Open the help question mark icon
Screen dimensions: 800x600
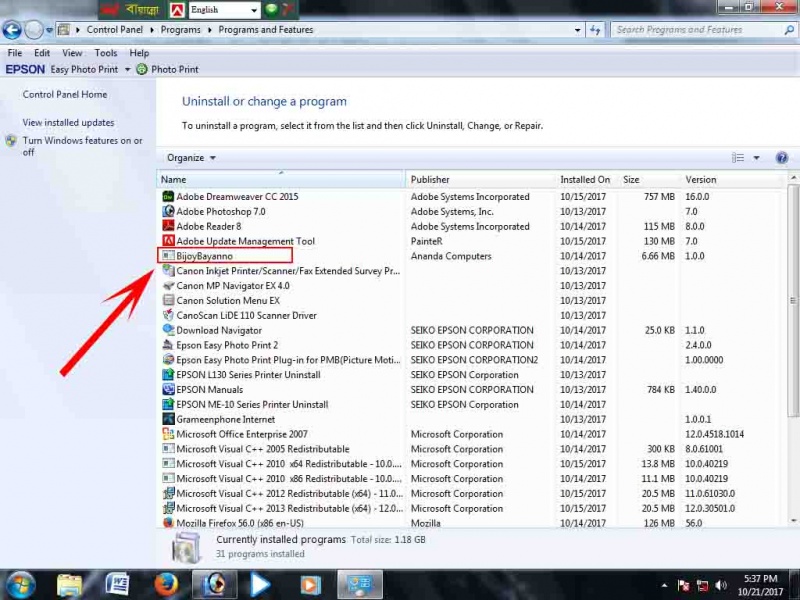(x=781, y=158)
